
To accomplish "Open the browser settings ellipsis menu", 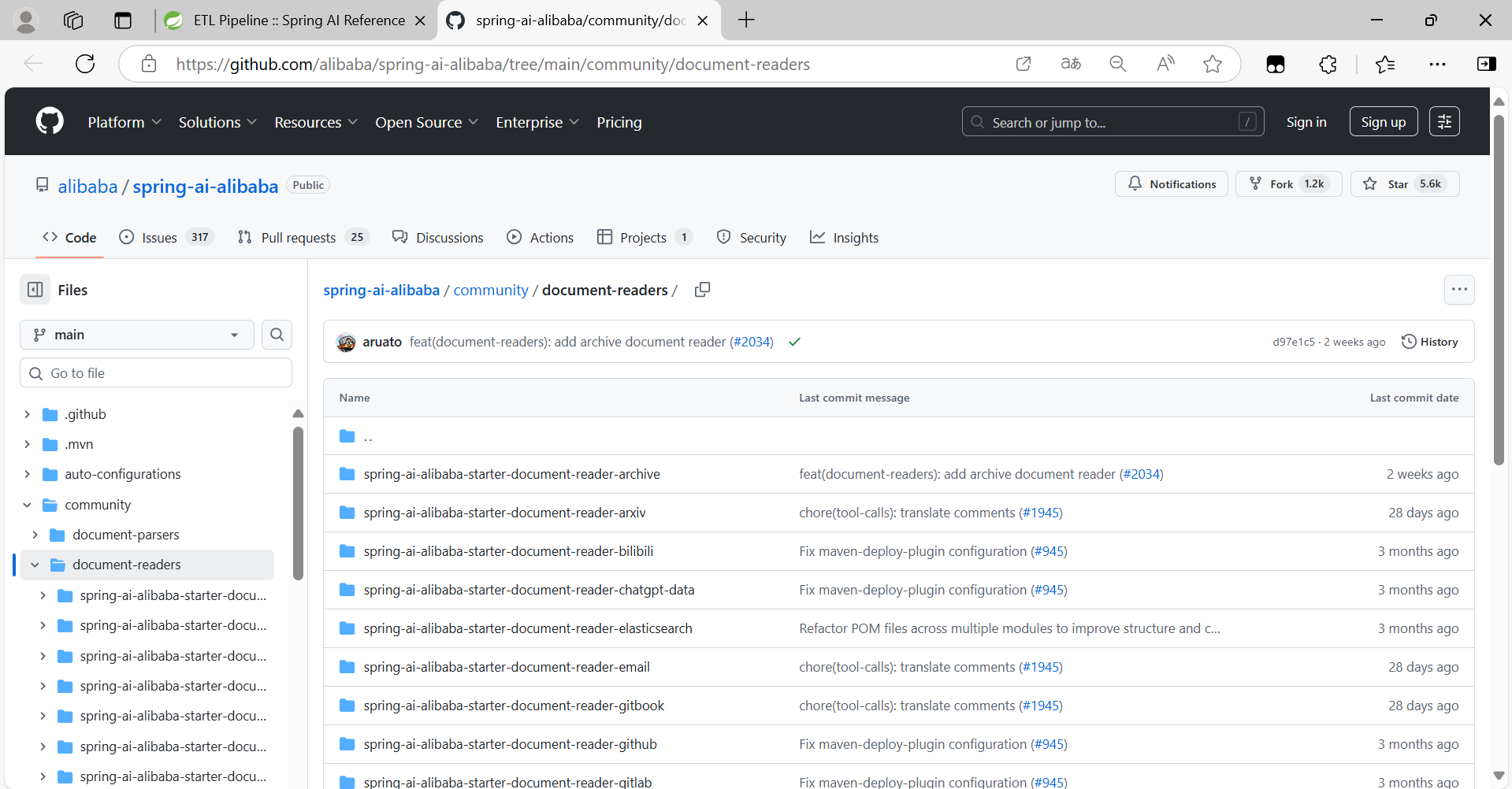I will click(x=1437, y=64).
